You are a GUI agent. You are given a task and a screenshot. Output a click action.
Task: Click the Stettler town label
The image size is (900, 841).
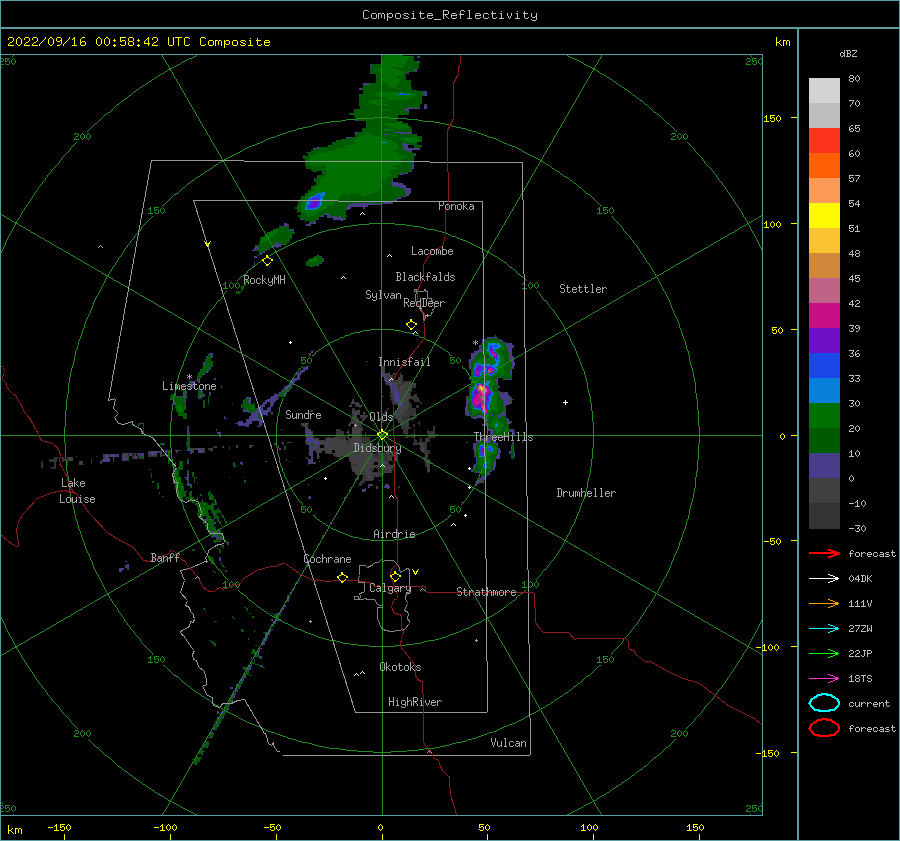point(583,289)
